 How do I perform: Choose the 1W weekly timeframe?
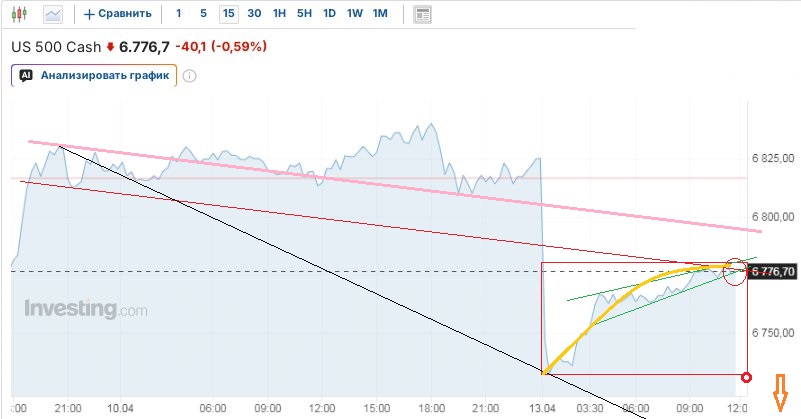click(x=354, y=14)
